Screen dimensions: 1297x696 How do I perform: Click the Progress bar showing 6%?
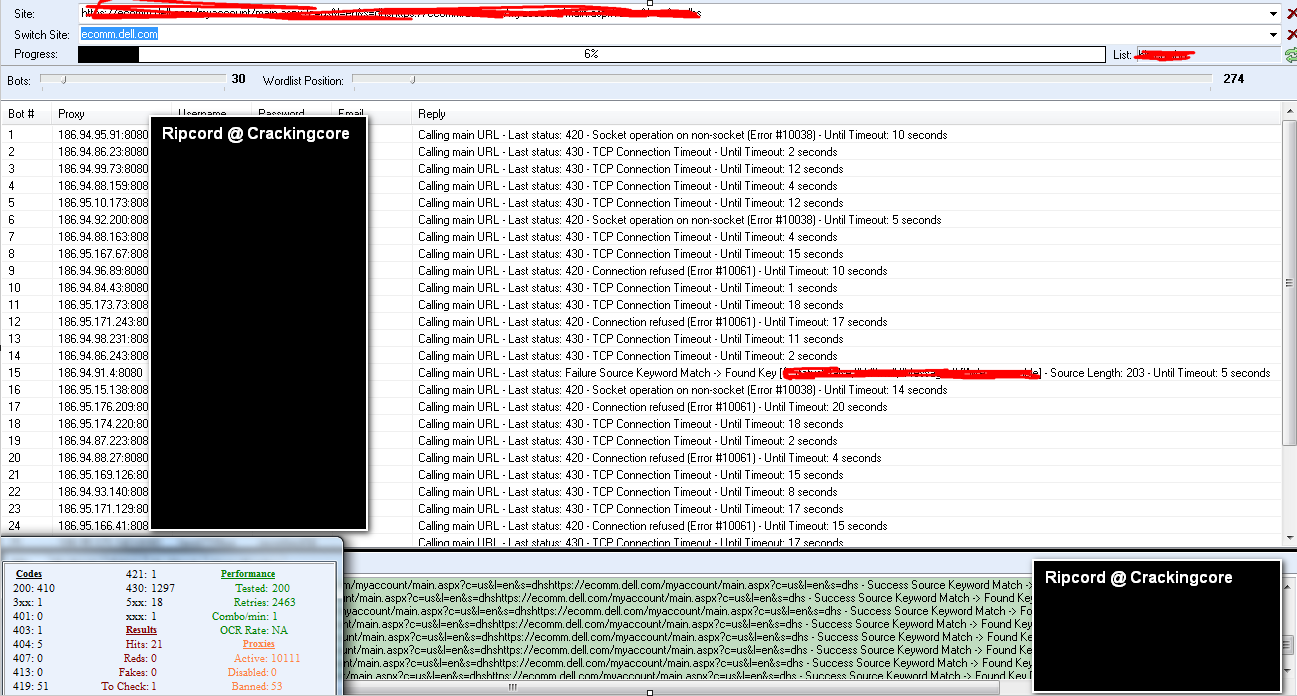(x=592, y=54)
